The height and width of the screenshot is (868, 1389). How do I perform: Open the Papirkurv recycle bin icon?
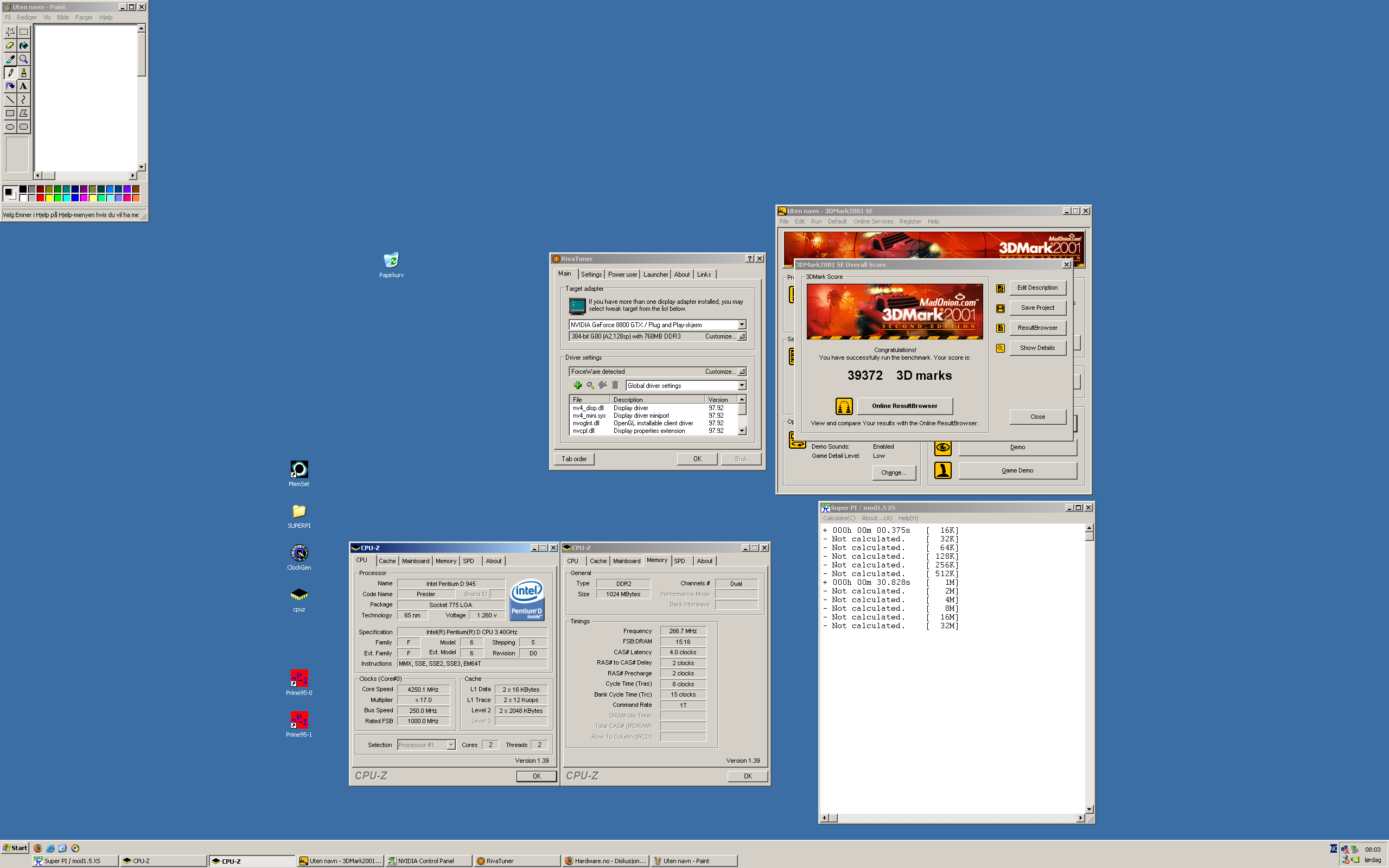[x=391, y=265]
